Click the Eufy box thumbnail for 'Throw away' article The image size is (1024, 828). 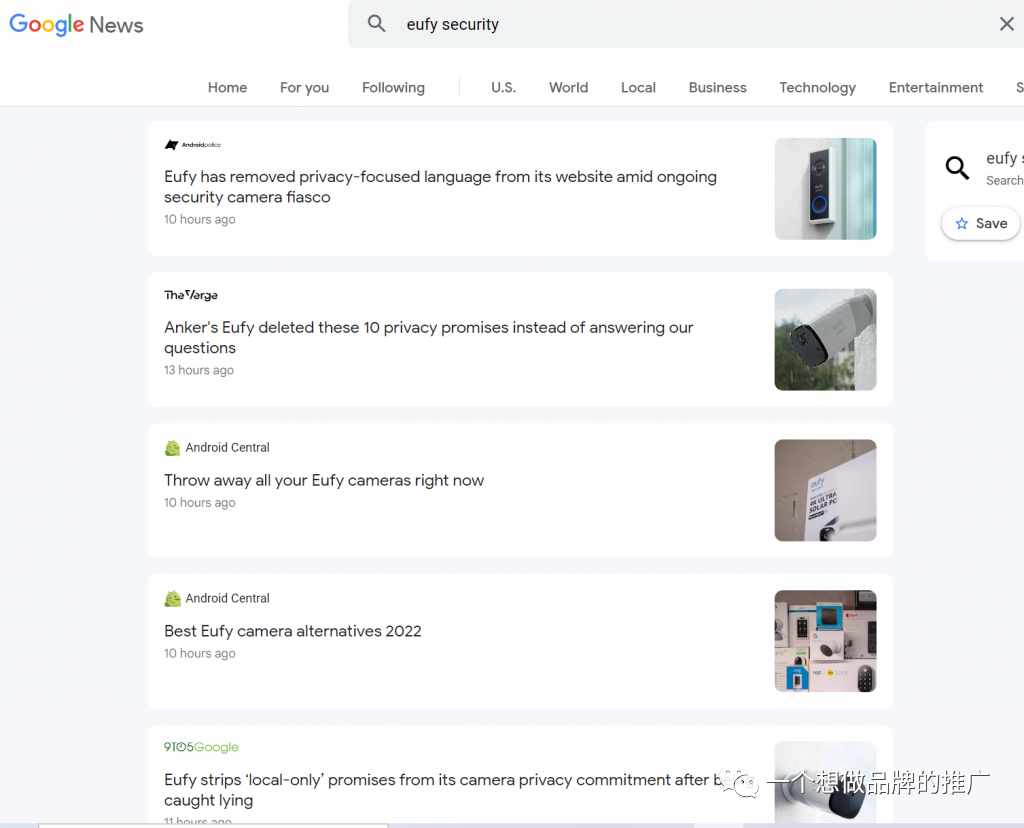click(x=825, y=490)
